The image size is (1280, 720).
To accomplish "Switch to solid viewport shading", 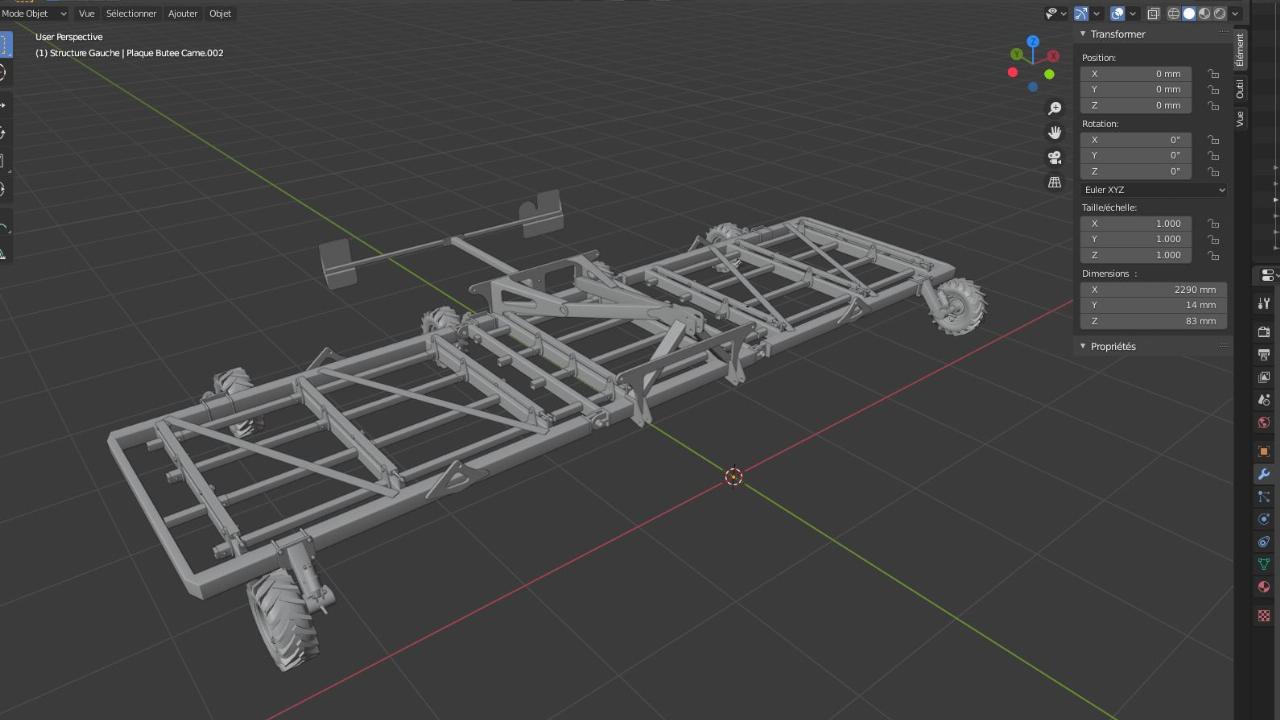I will click(x=1189, y=13).
